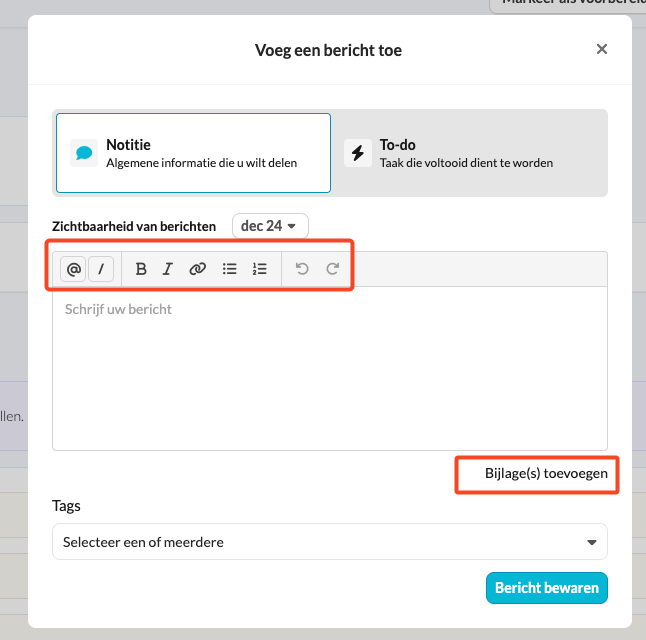Click the Notitie speech bubble icon

(x=84, y=153)
